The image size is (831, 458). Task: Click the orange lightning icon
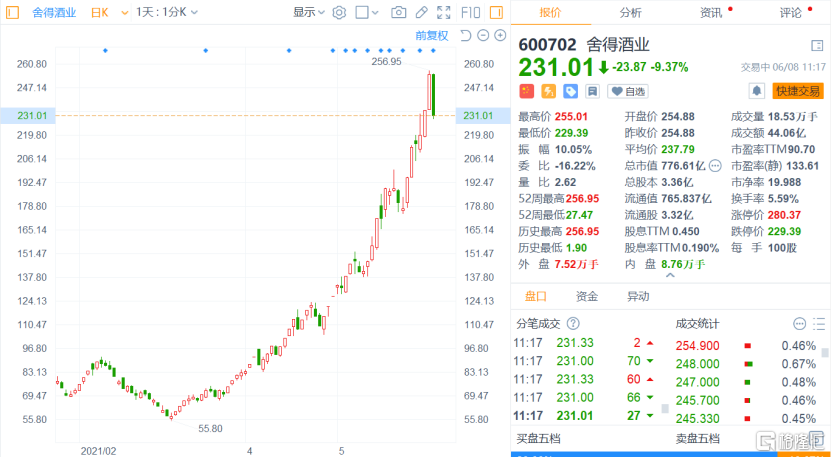549,91
